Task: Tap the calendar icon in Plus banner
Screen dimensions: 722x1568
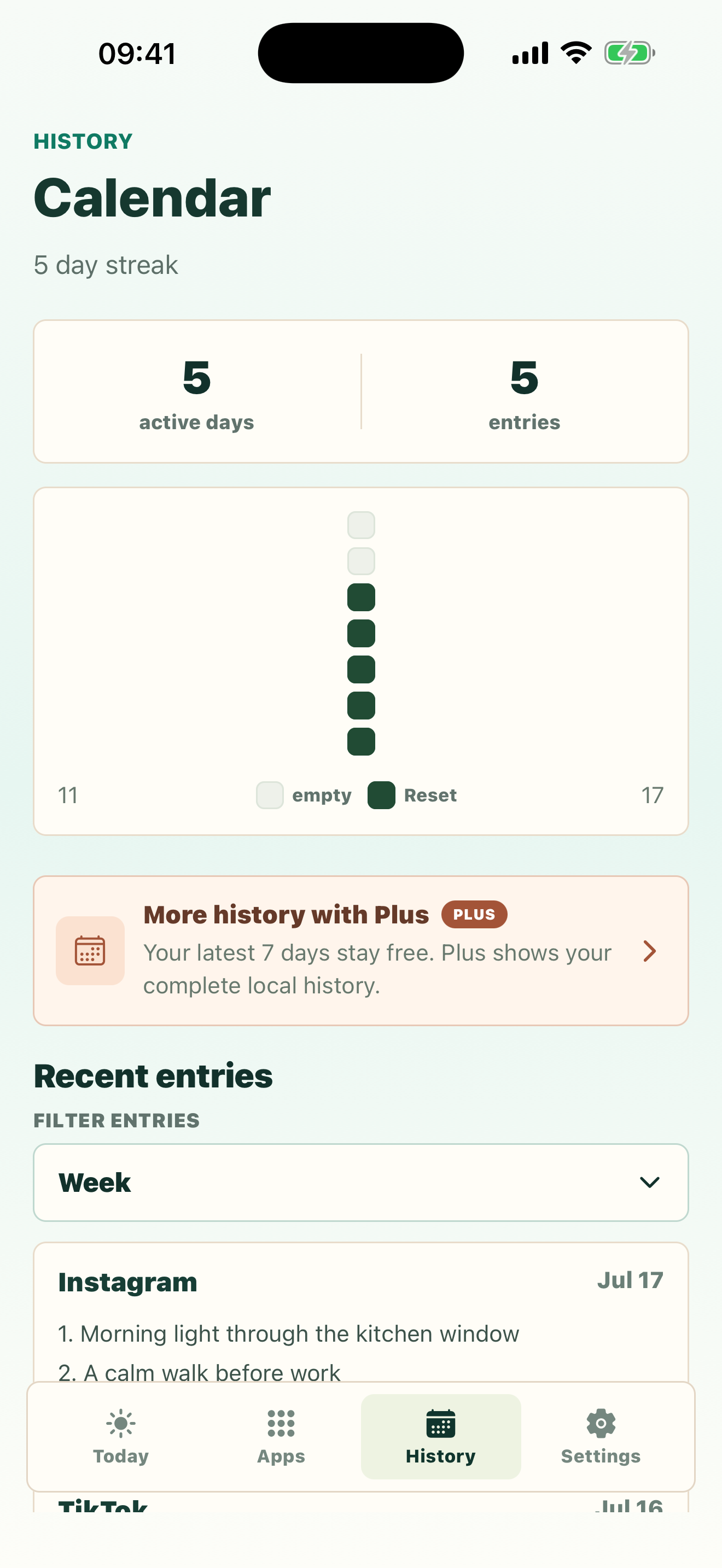Action: (x=90, y=951)
